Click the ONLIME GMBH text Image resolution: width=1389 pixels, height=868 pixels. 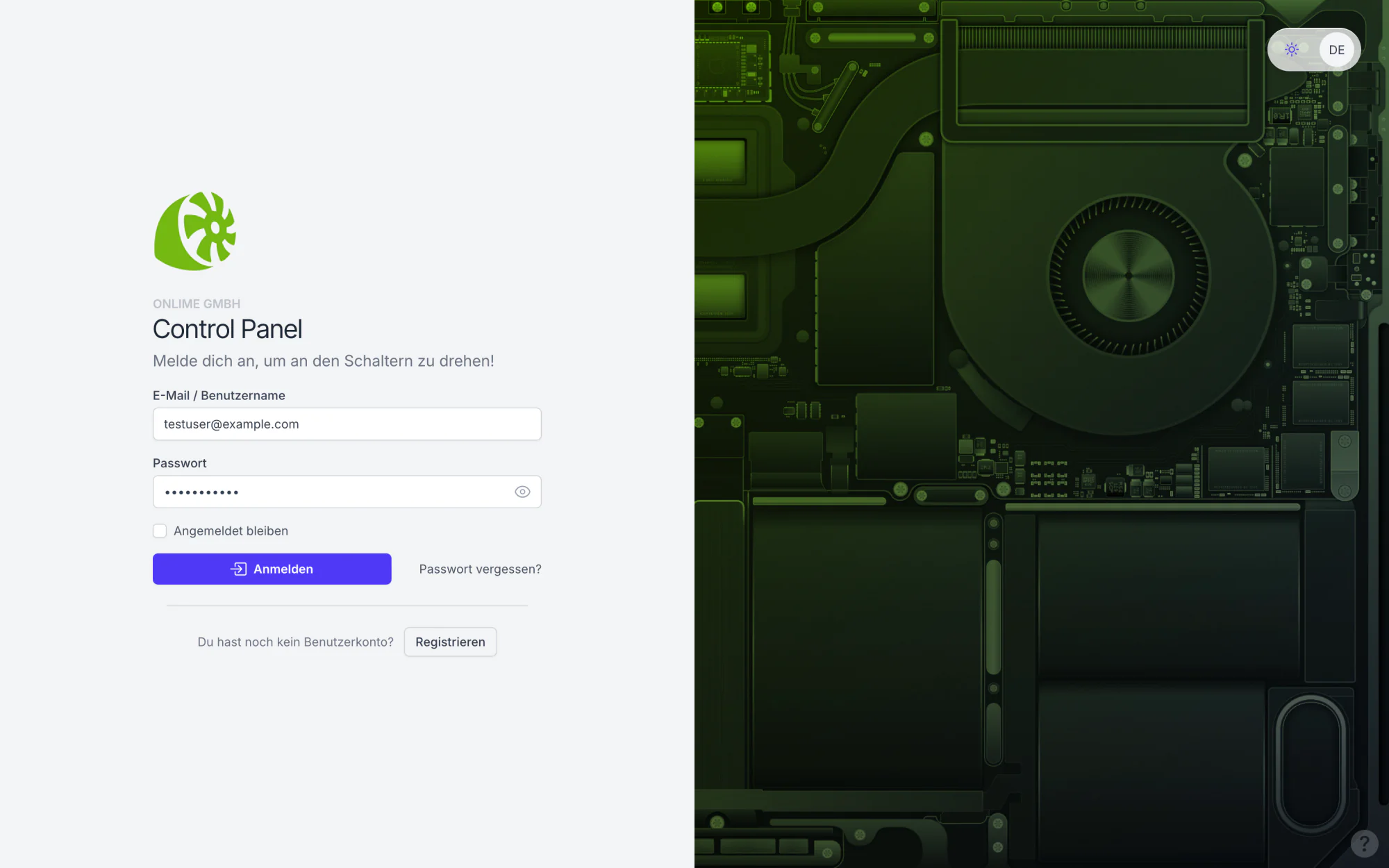[x=197, y=304]
